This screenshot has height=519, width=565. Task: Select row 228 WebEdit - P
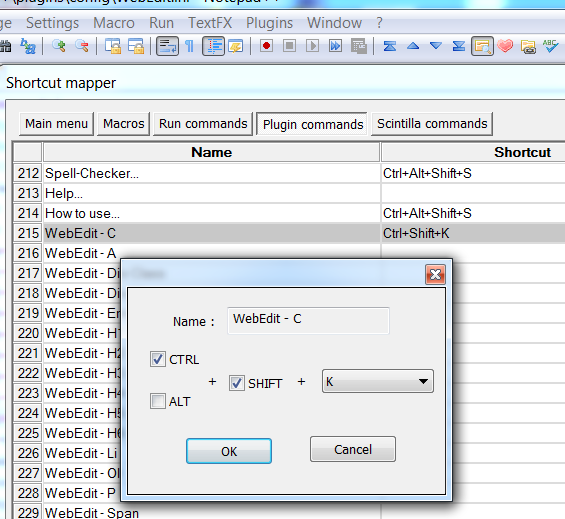tap(82, 493)
